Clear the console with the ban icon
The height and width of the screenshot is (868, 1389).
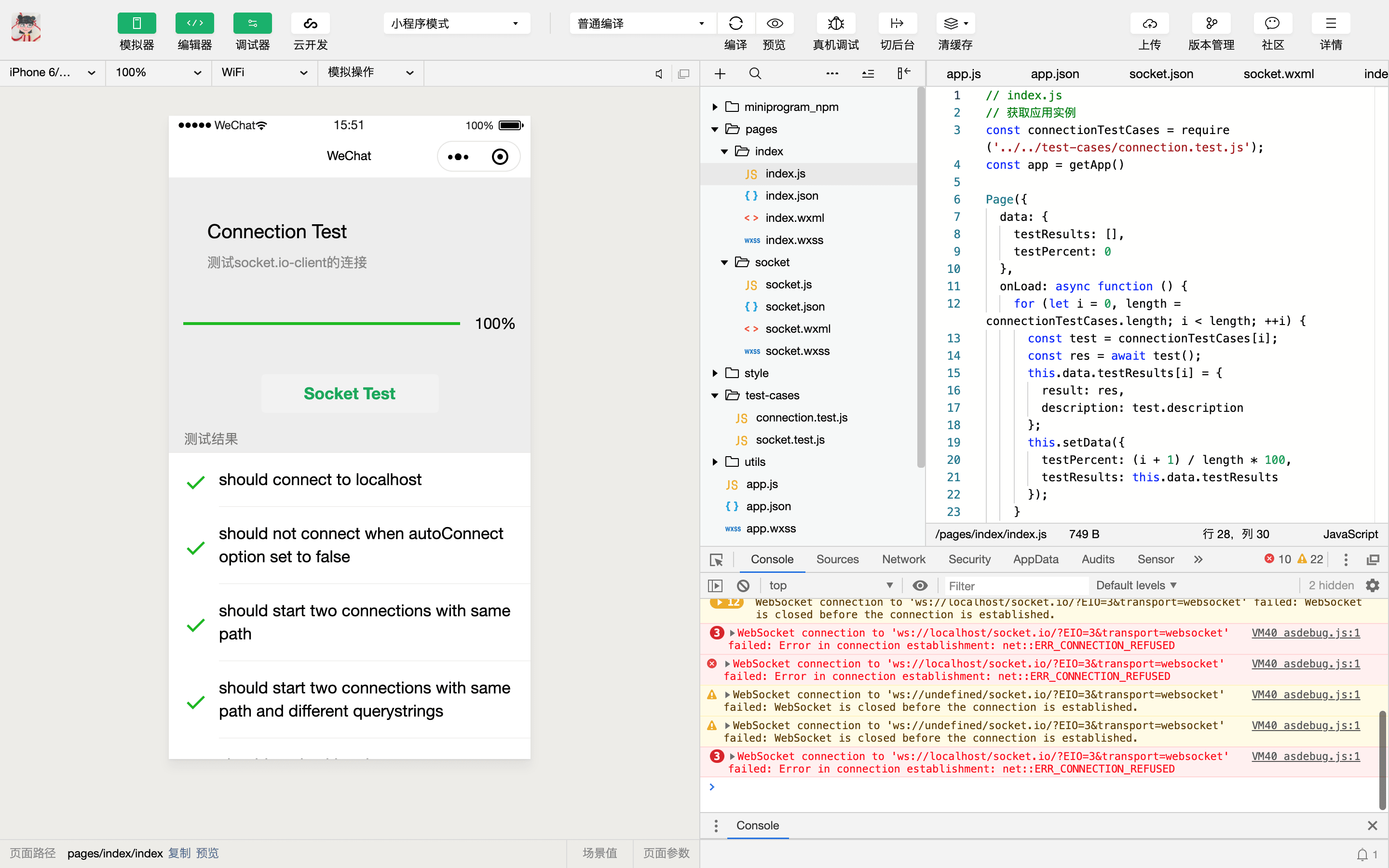click(x=743, y=585)
